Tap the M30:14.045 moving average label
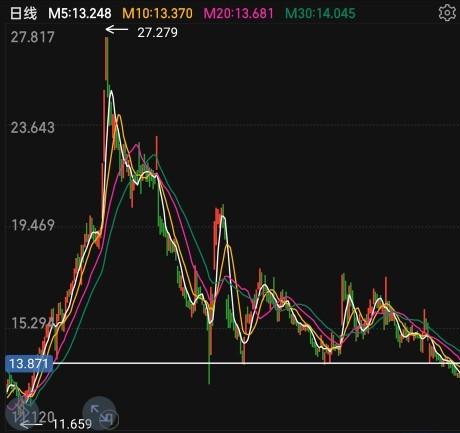 [320, 14]
